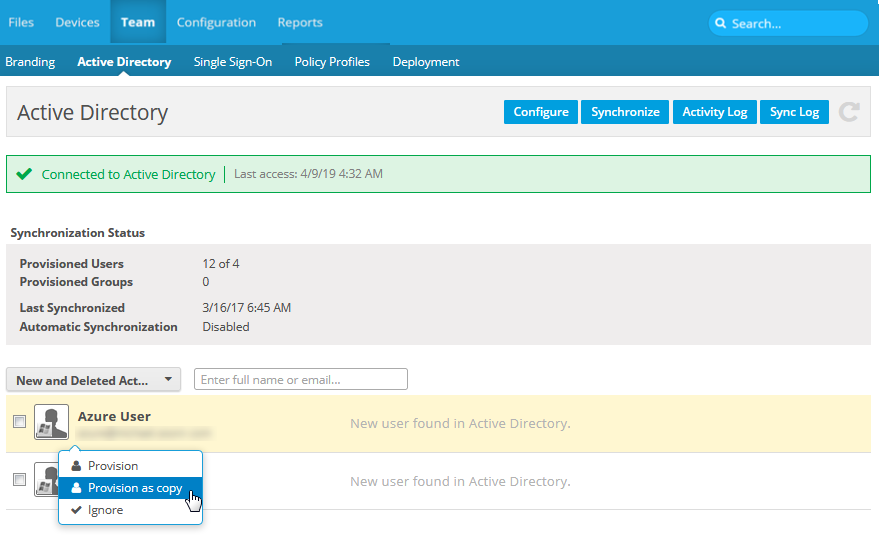This screenshot has width=879, height=541.
Task: Open the Activity Log
Action: (x=714, y=112)
